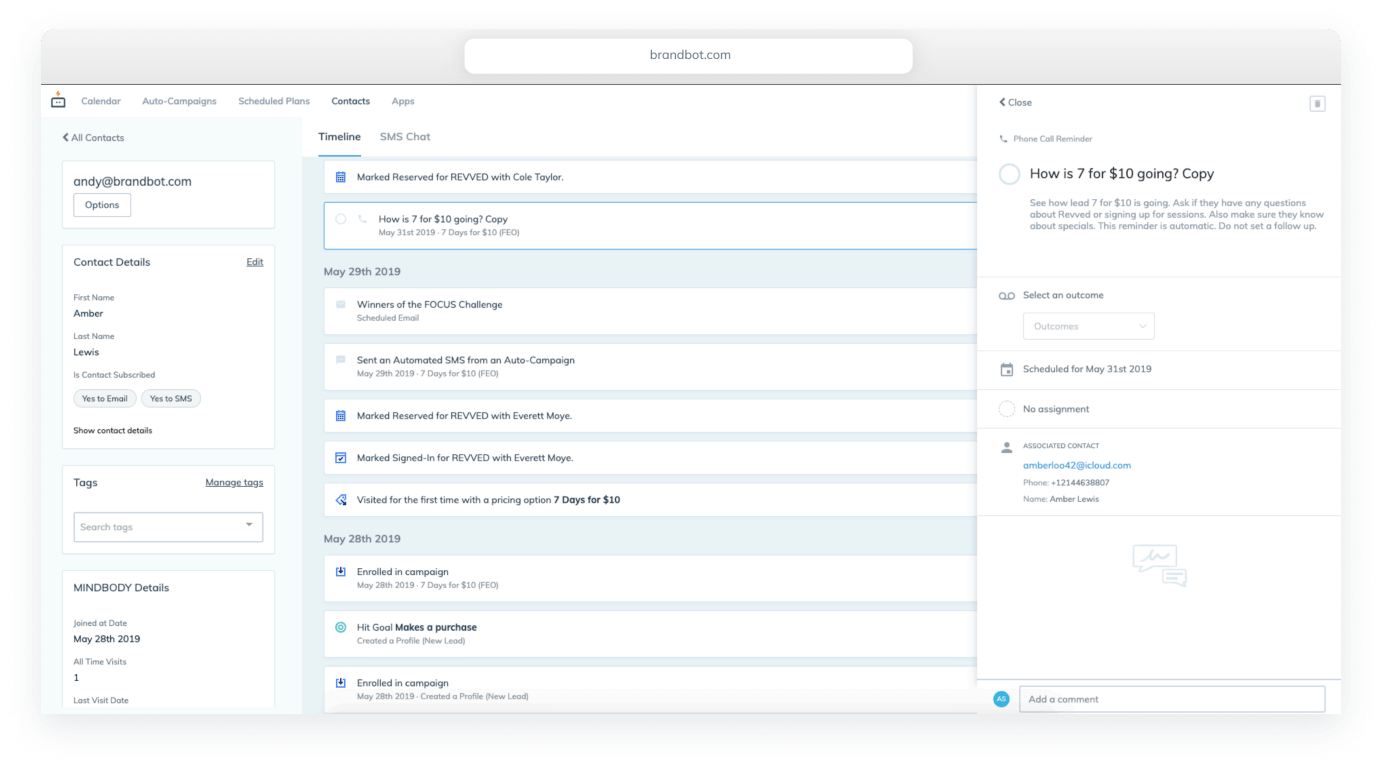The height and width of the screenshot is (767, 1382).
Task: Switch to the SMS Chat tab
Action: pos(405,137)
